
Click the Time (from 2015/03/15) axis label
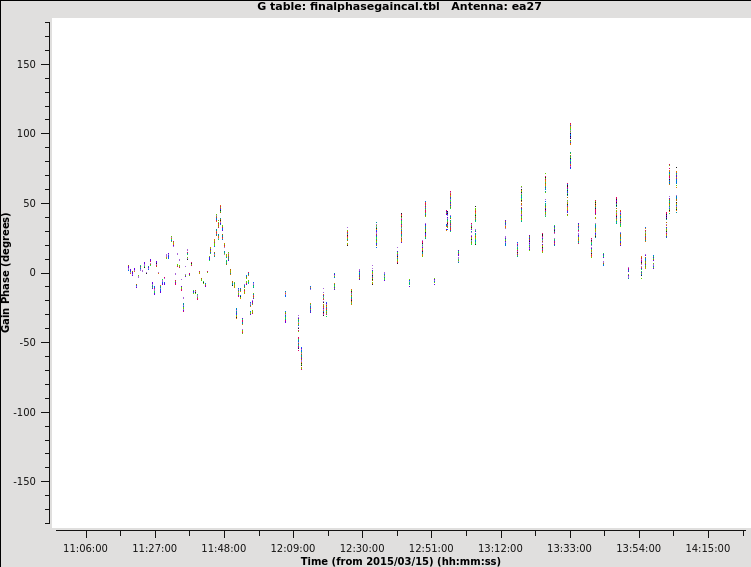point(400,561)
